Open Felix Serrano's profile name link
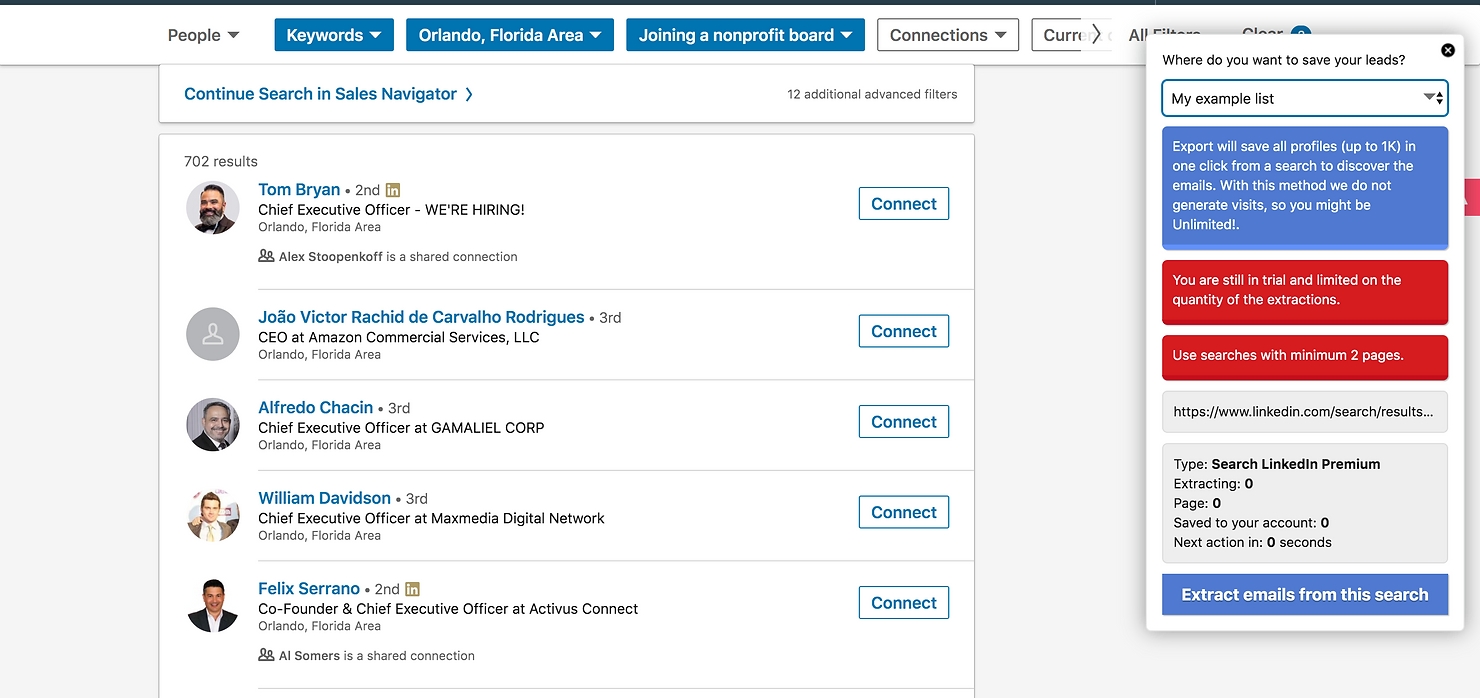Screen dimensions: 1480x698 coord(308,589)
